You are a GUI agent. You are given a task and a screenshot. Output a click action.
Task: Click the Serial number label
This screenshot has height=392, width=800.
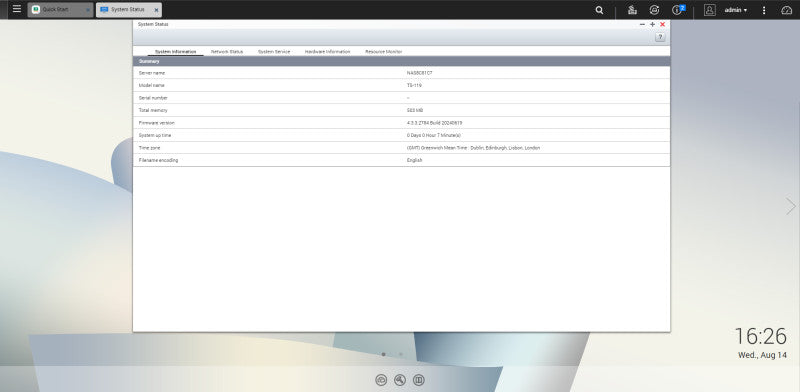[153, 97]
